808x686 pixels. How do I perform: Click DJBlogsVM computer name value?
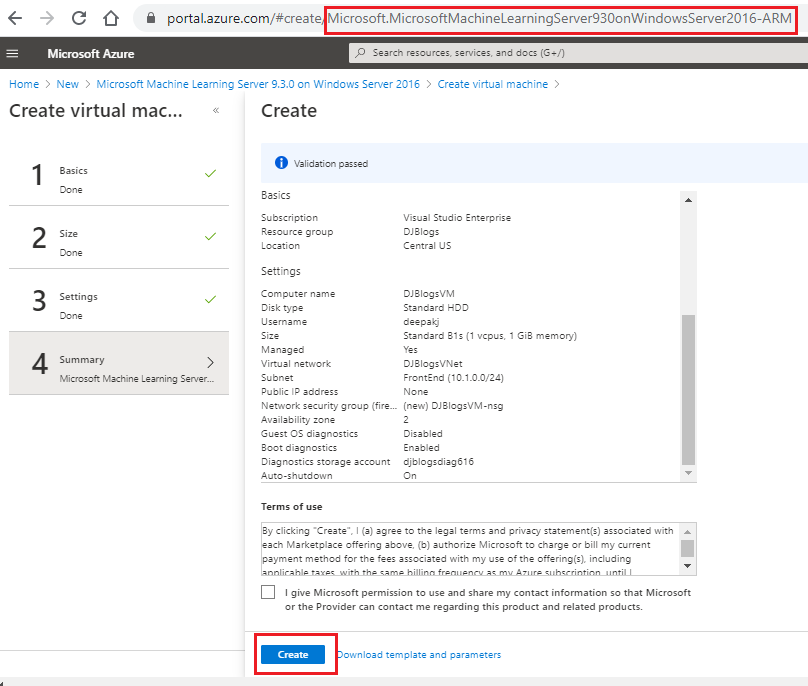[429, 293]
